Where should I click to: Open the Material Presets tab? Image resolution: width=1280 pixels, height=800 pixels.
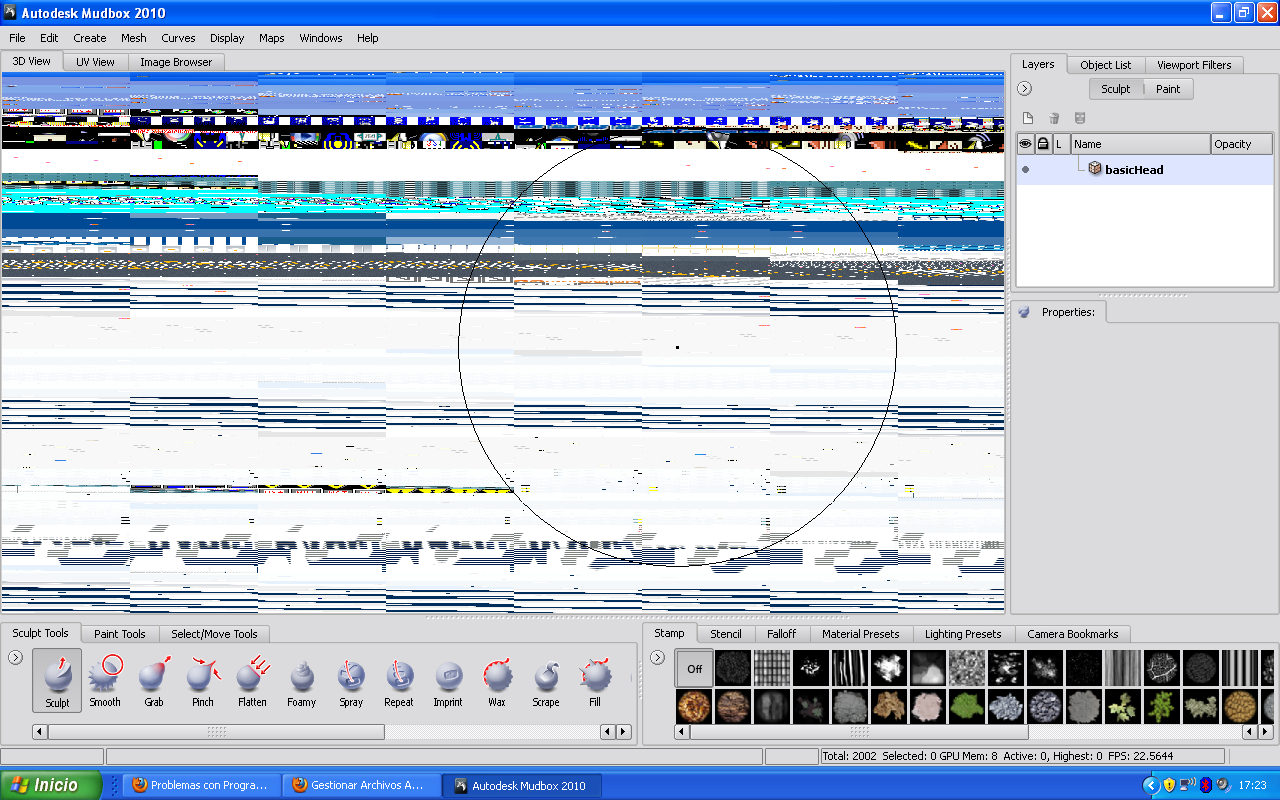tap(861, 634)
